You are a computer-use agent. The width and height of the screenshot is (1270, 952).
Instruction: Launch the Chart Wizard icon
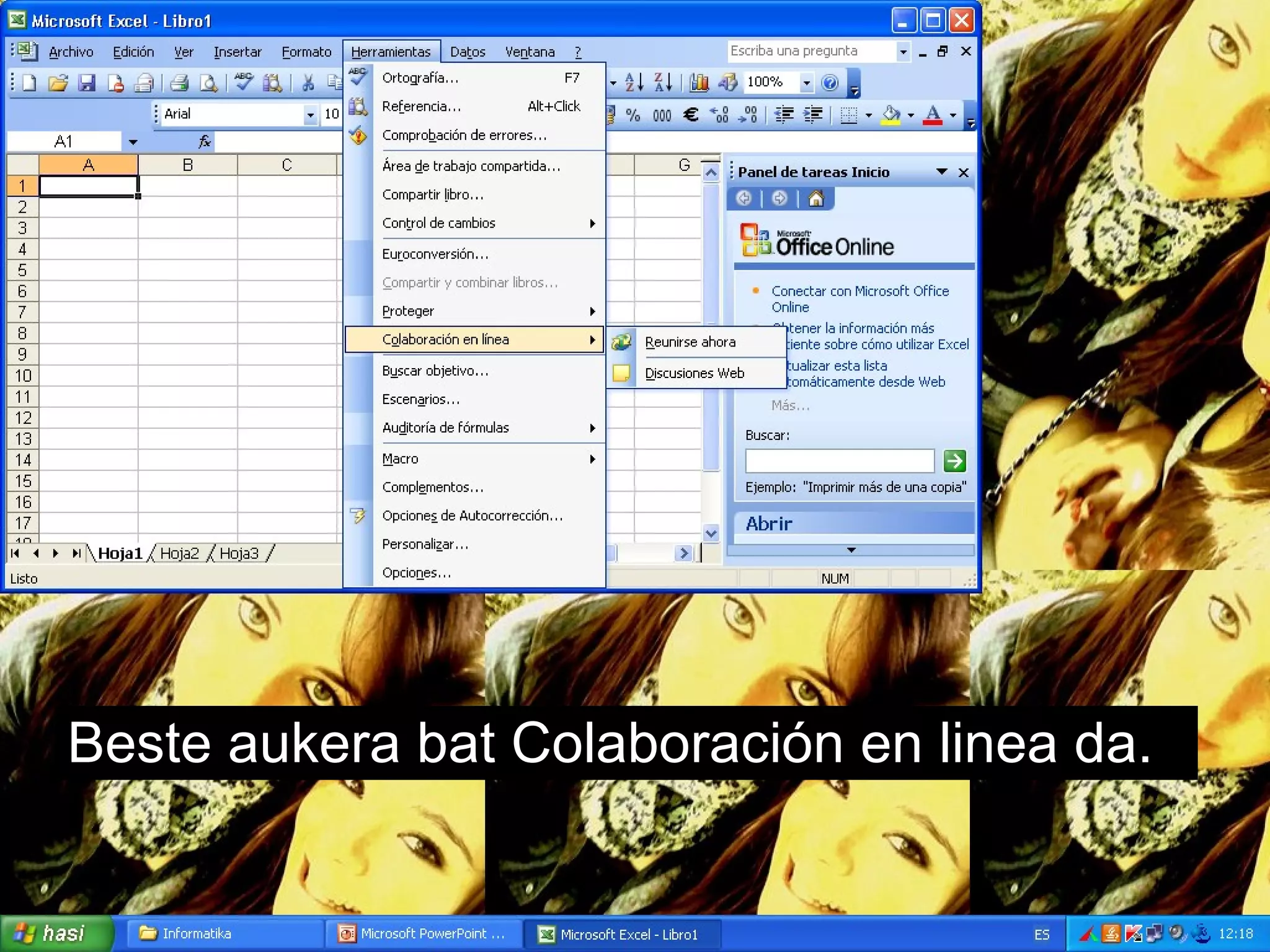point(699,82)
